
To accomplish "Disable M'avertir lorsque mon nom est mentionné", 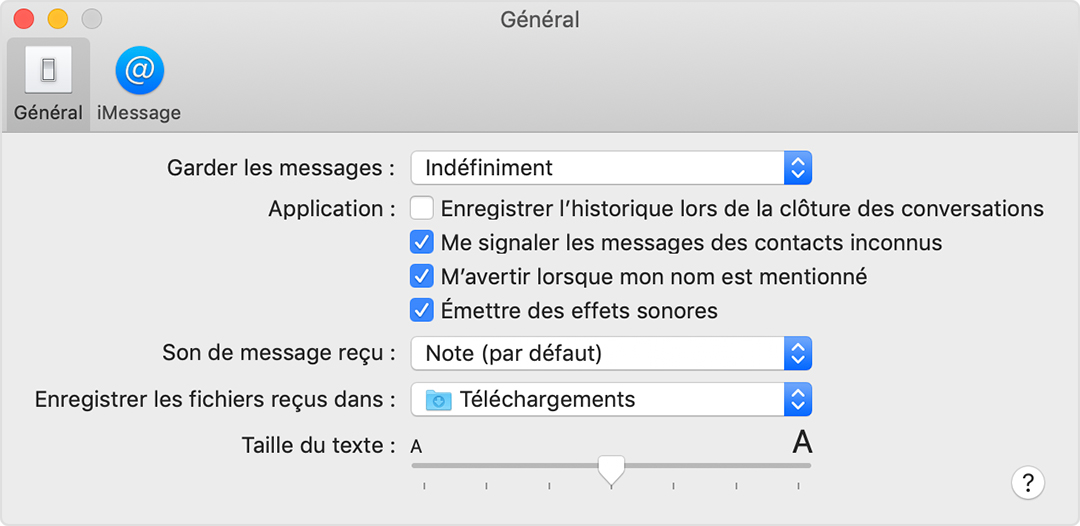I will point(422,276).
